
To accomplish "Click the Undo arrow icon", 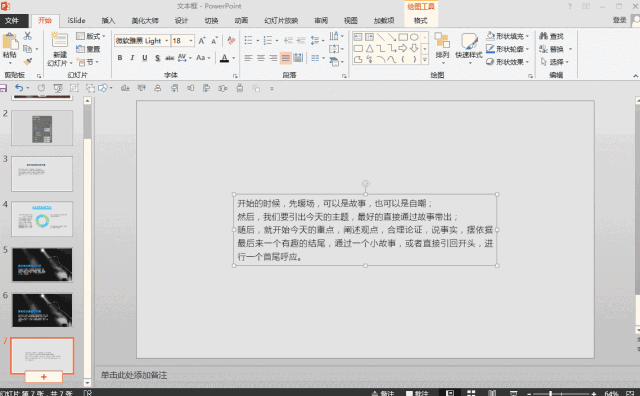I will (x=19, y=88).
